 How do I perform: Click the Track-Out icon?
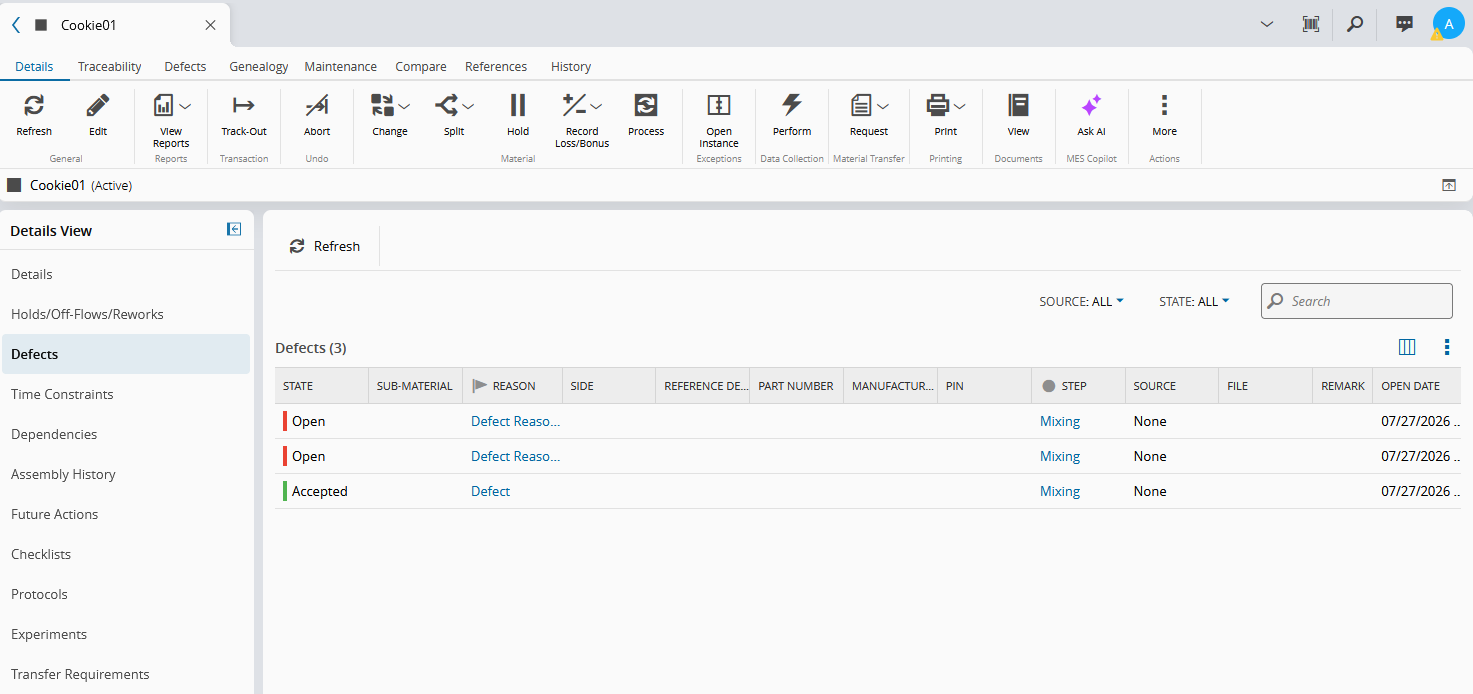[244, 105]
